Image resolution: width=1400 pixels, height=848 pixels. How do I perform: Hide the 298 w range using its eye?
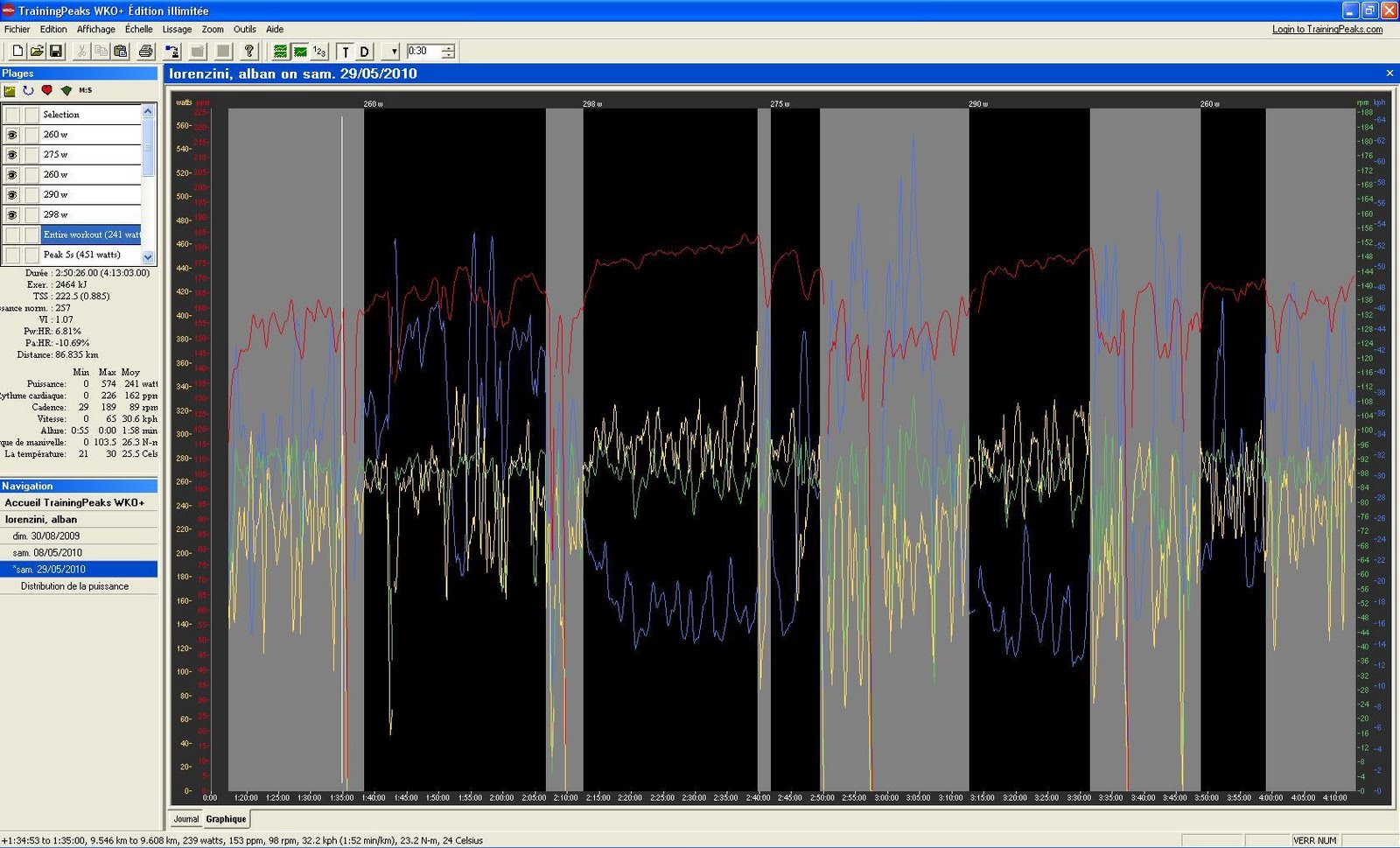pos(12,215)
